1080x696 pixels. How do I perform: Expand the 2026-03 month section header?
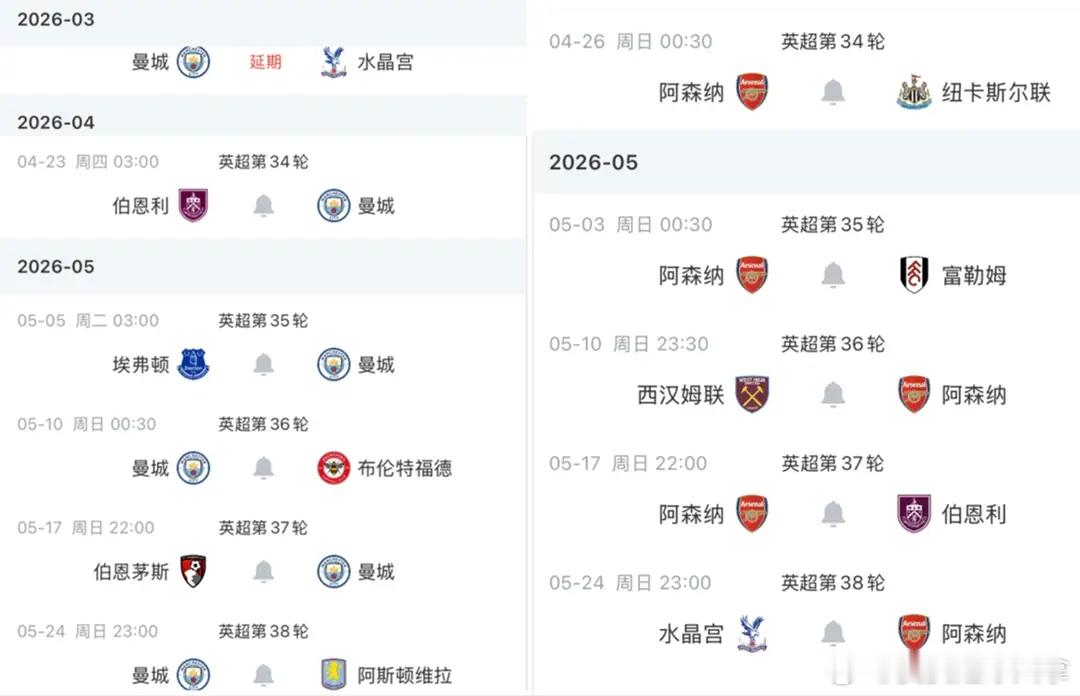(x=56, y=18)
